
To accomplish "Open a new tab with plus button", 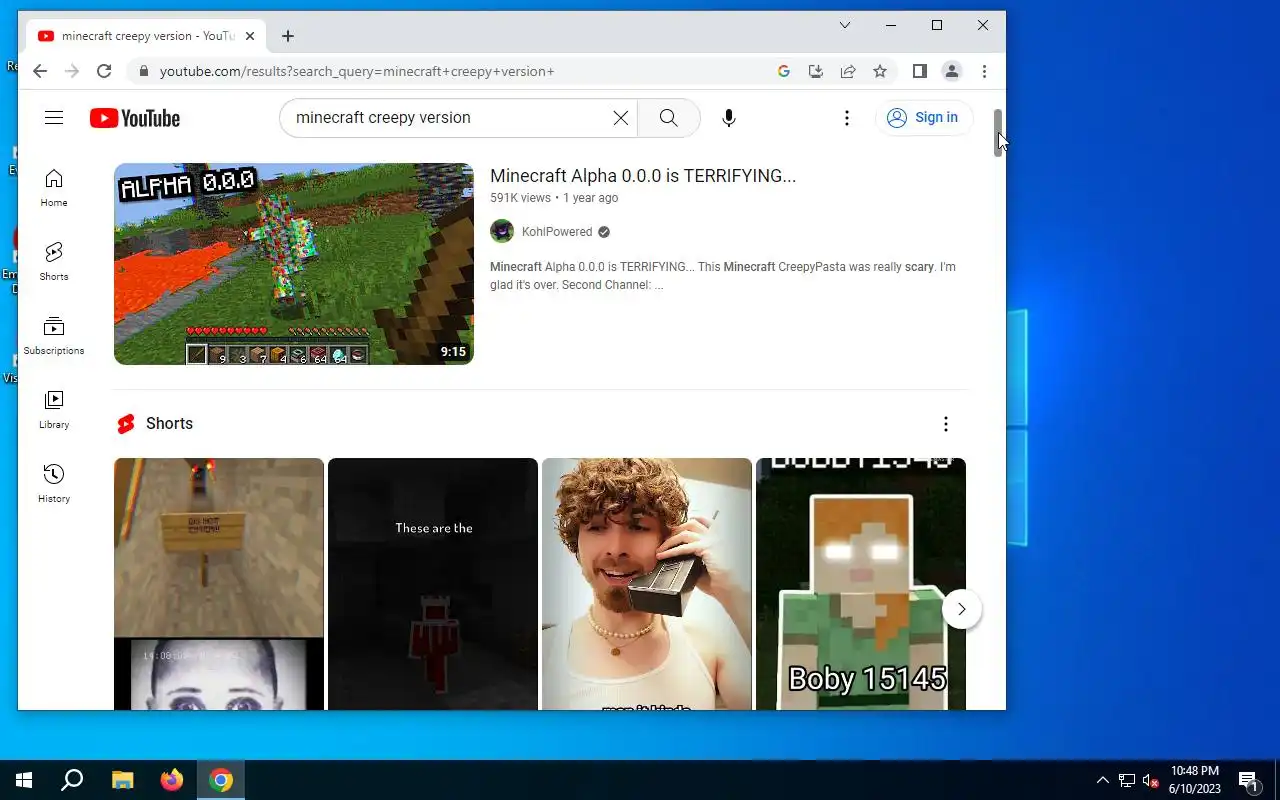I will click(288, 36).
